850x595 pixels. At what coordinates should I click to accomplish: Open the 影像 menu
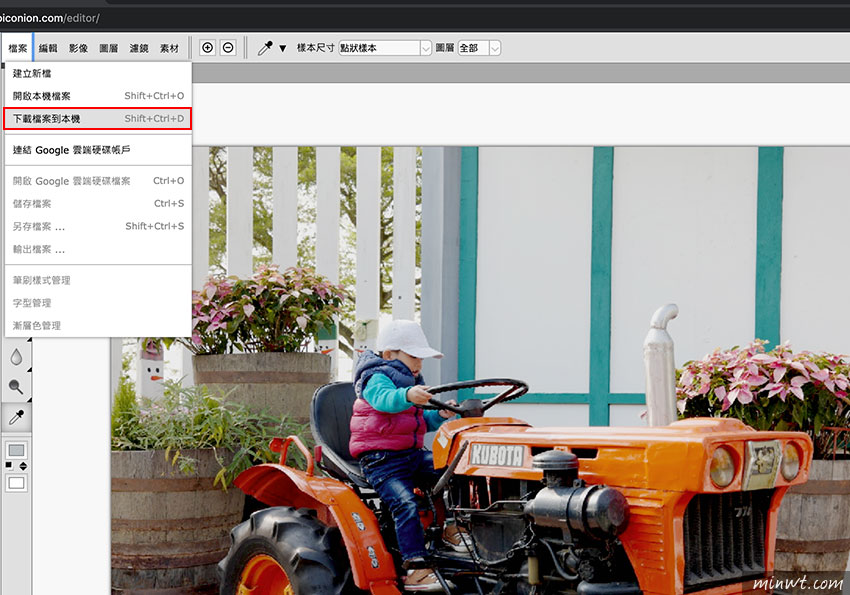point(79,48)
